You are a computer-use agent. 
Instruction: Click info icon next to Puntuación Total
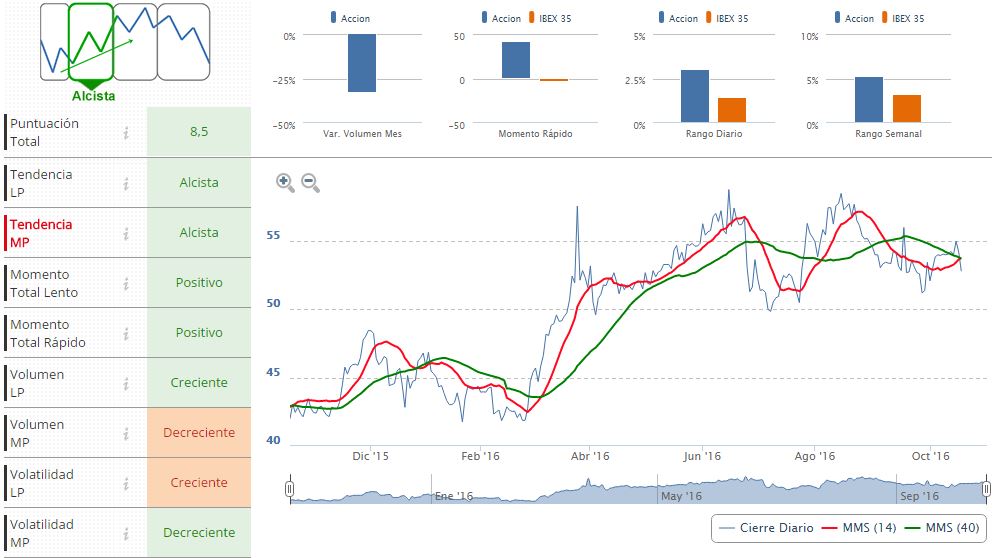coord(126,133)
